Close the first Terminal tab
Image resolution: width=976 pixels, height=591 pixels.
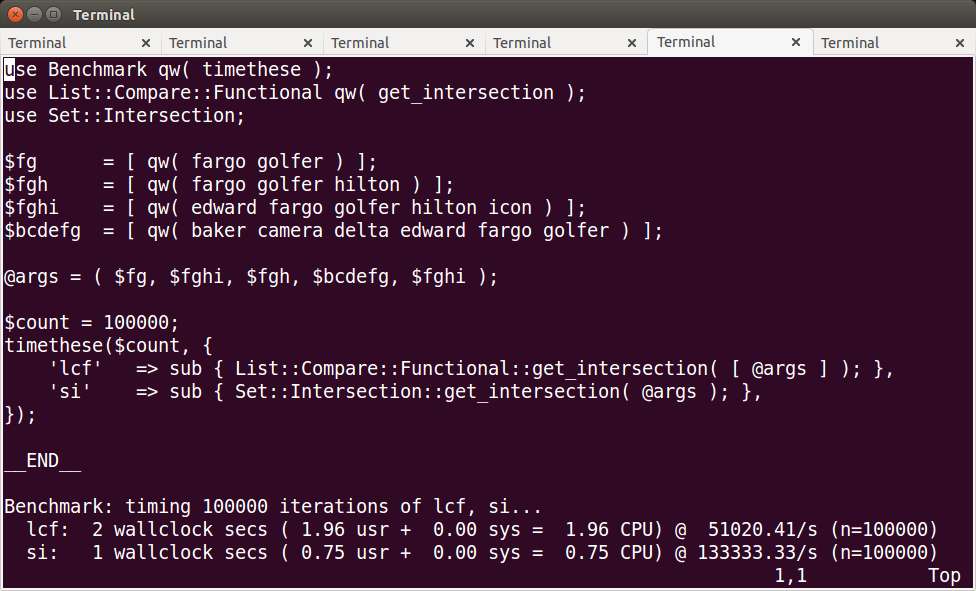pos(146,43)
